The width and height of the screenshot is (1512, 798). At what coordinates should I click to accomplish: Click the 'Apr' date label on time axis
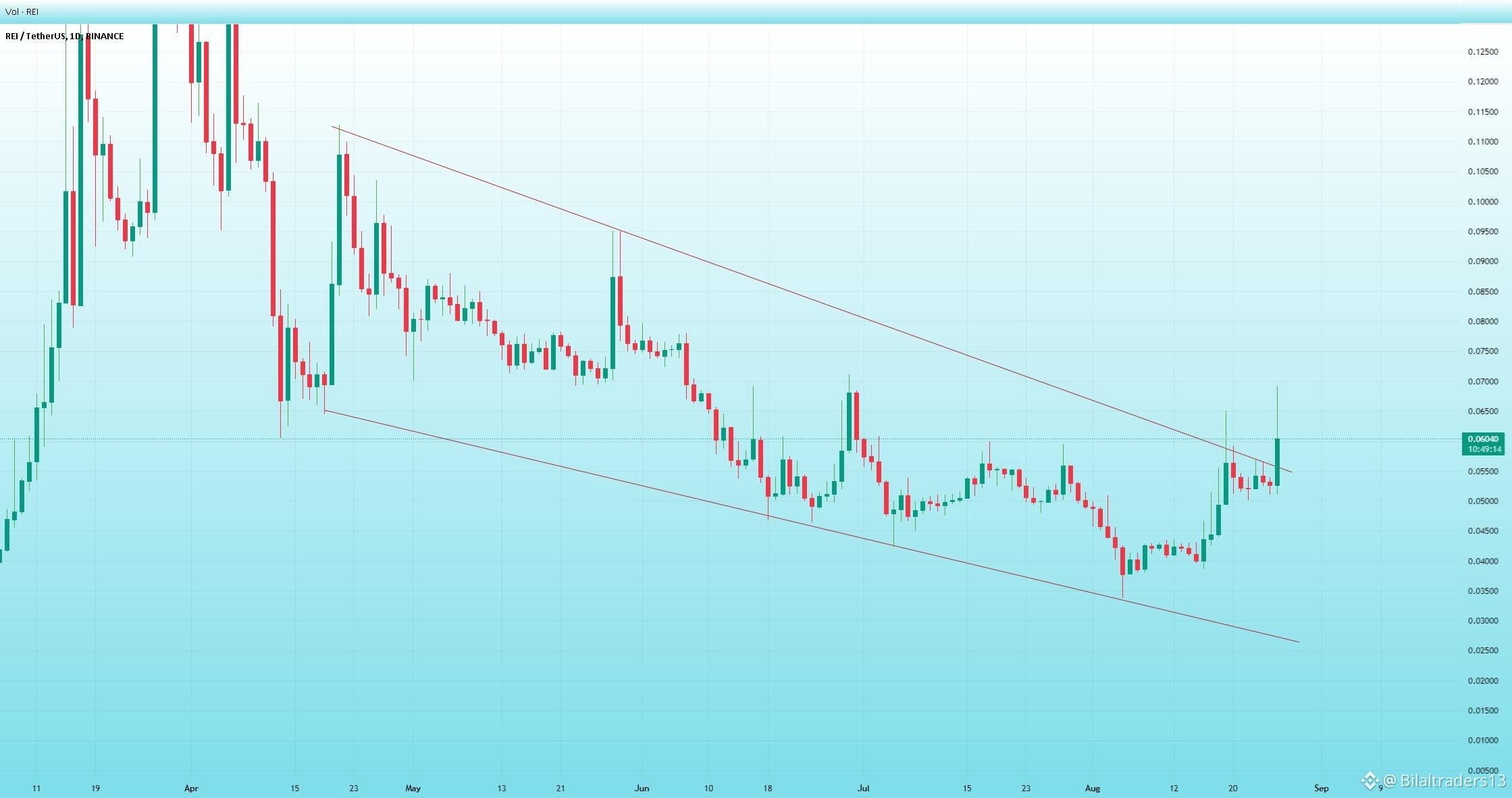pos(192,789)
